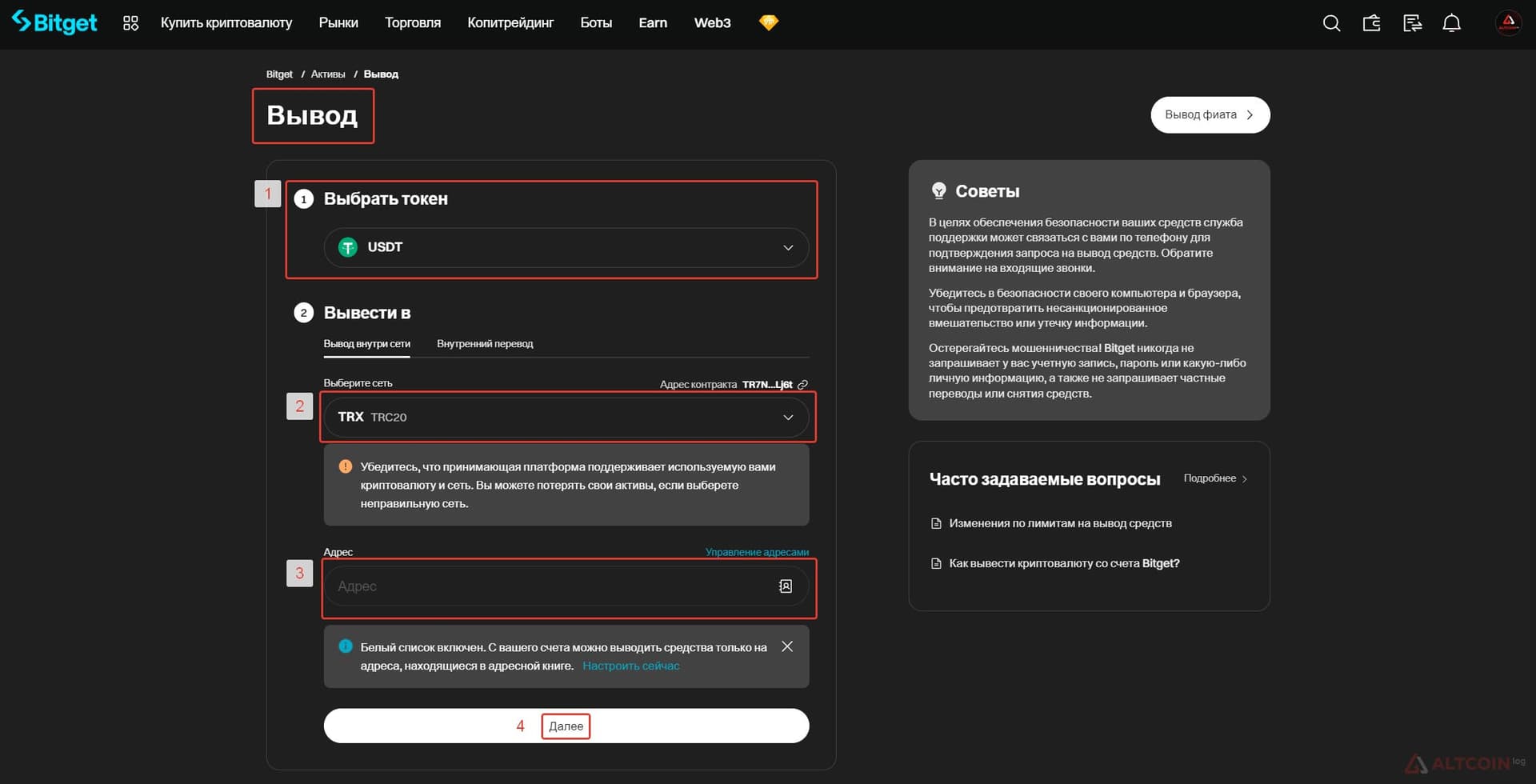Click the Настроить сейчас link

click(x=631, y=666)
